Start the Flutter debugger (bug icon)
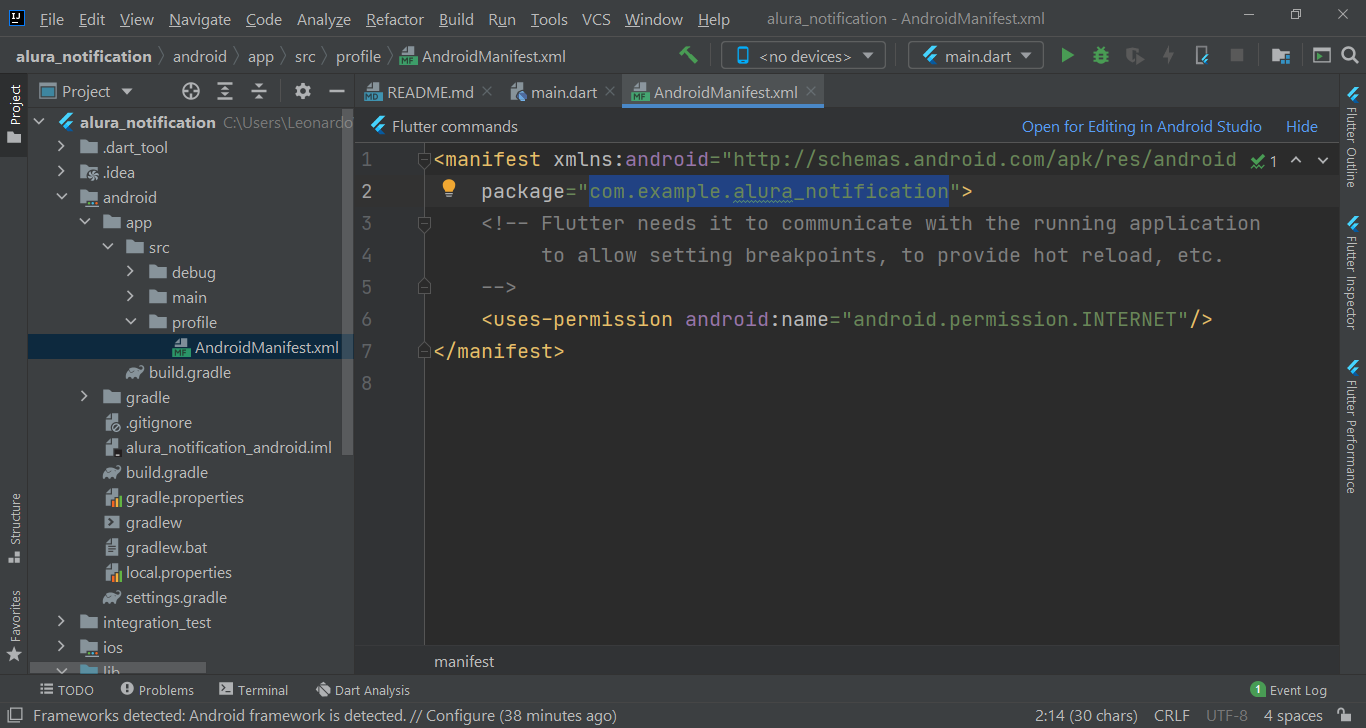Screen dimensions: 1366x728 pos(1100,55)
